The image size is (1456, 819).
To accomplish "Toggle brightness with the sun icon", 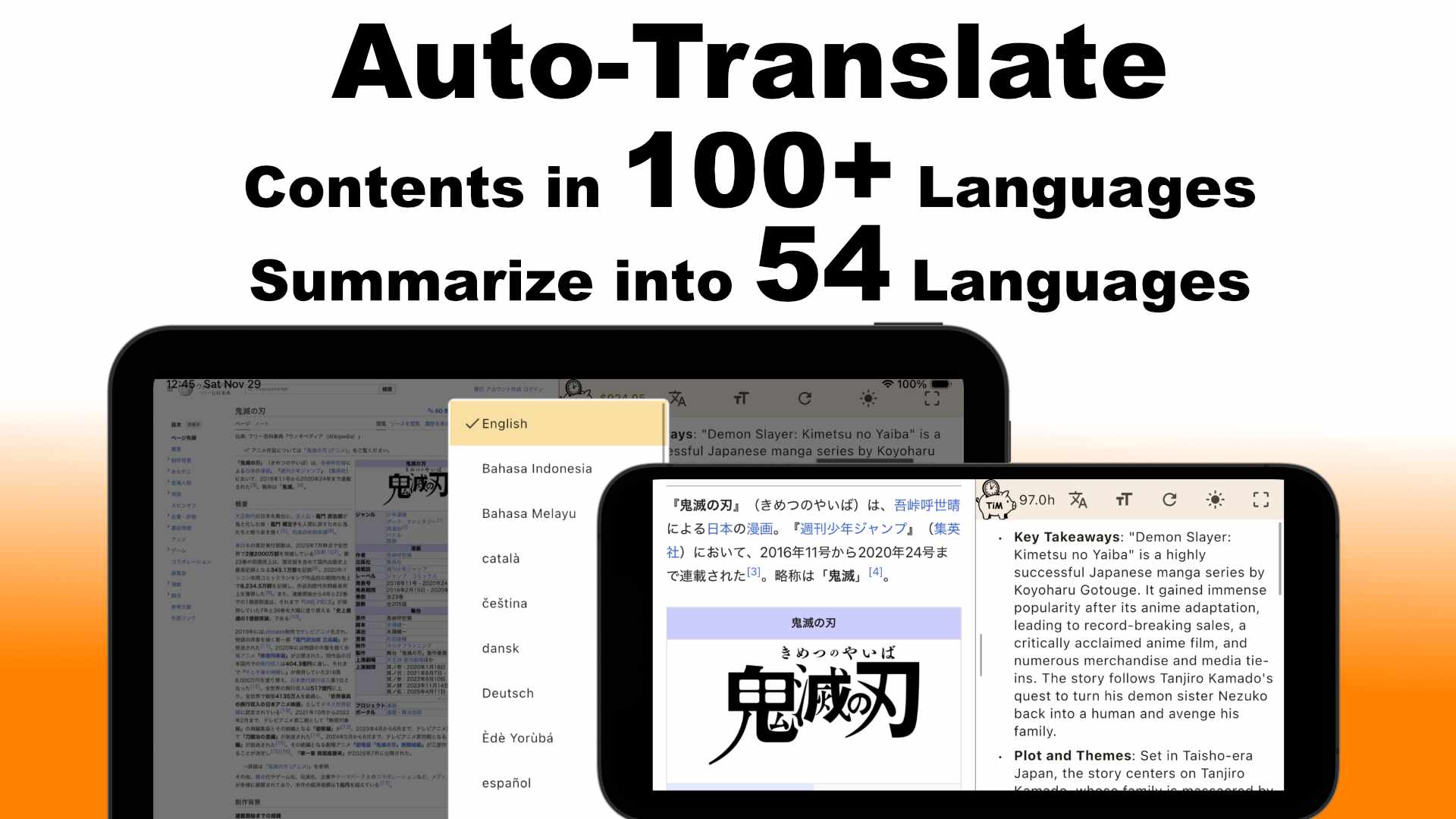I will pos(1215,500).
